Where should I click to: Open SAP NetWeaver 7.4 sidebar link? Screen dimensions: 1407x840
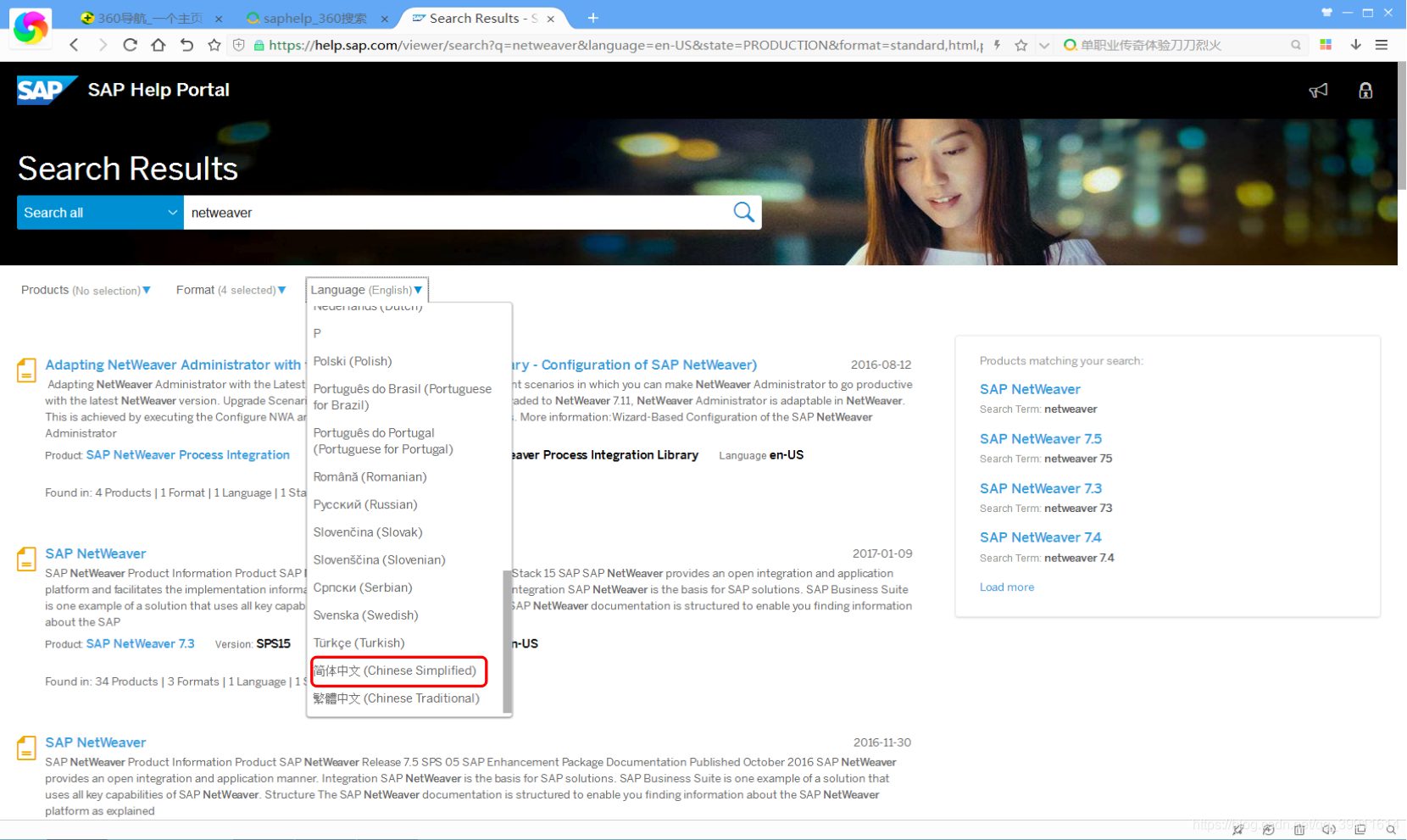[1041, 537]
